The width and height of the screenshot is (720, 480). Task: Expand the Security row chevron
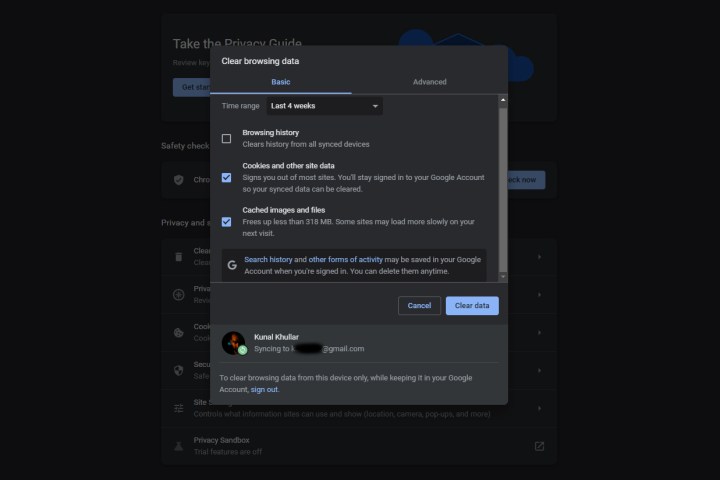(540, 370)
